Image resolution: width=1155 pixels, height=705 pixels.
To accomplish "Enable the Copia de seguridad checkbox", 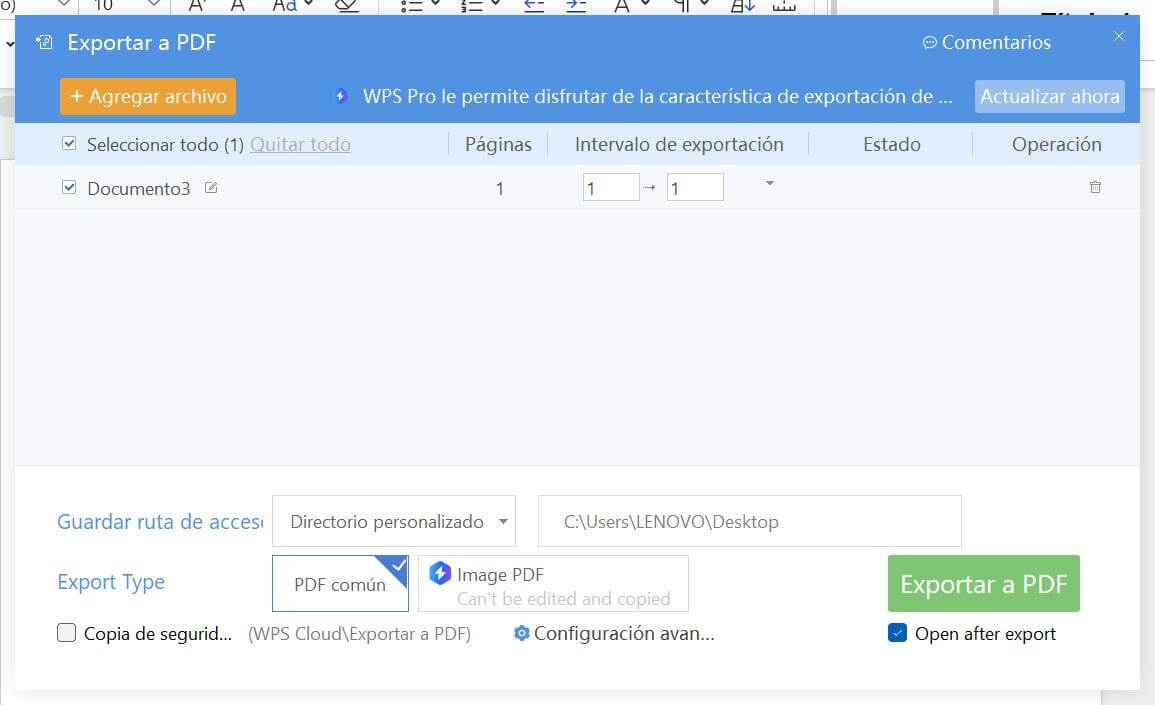I will coord(66,632).
